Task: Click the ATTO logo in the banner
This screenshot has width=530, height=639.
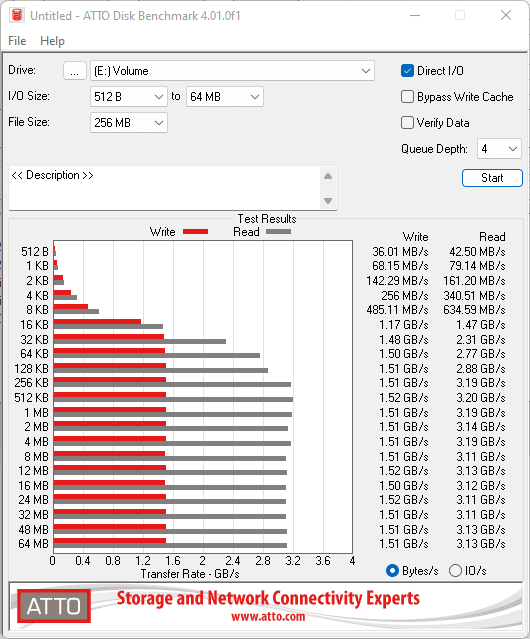Action: click(x=54, y=606)
